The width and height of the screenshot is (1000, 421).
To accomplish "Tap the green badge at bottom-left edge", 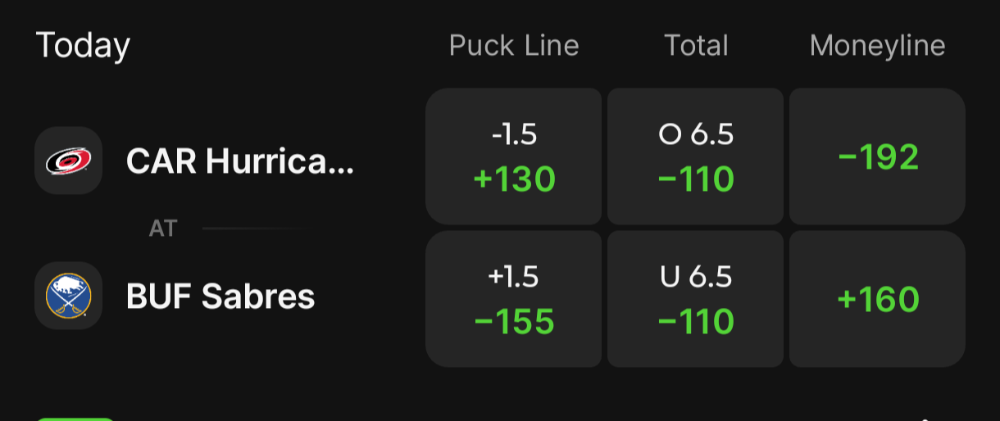I will pos(75,417).
